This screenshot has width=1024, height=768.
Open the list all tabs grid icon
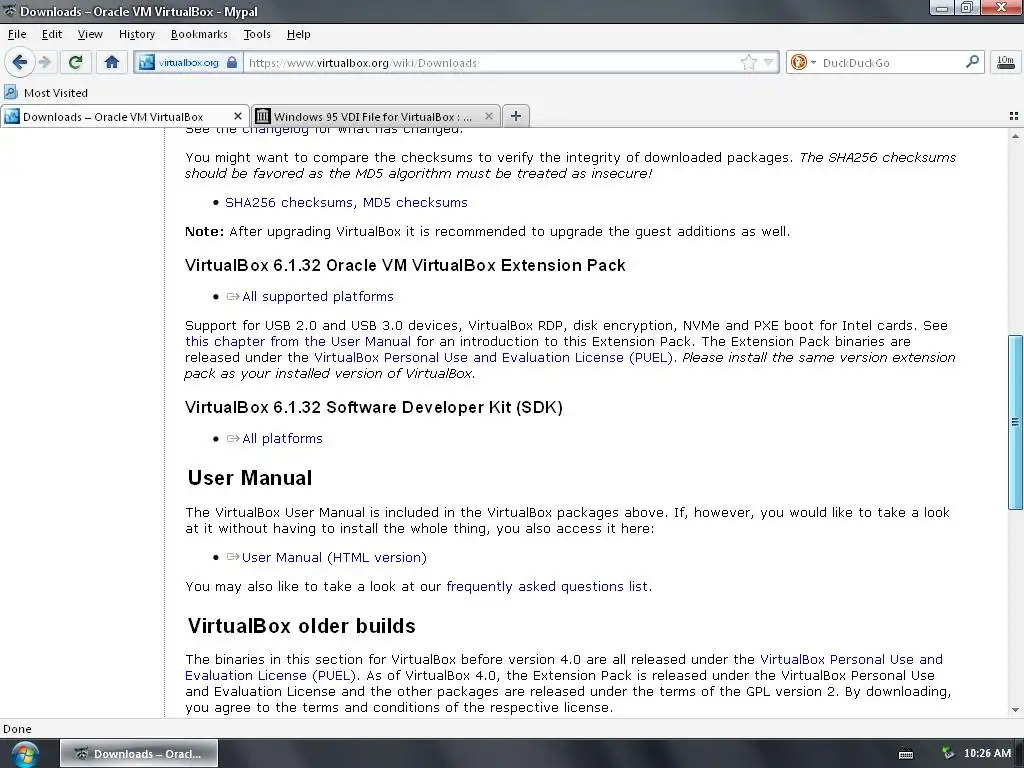point(1014,116)
